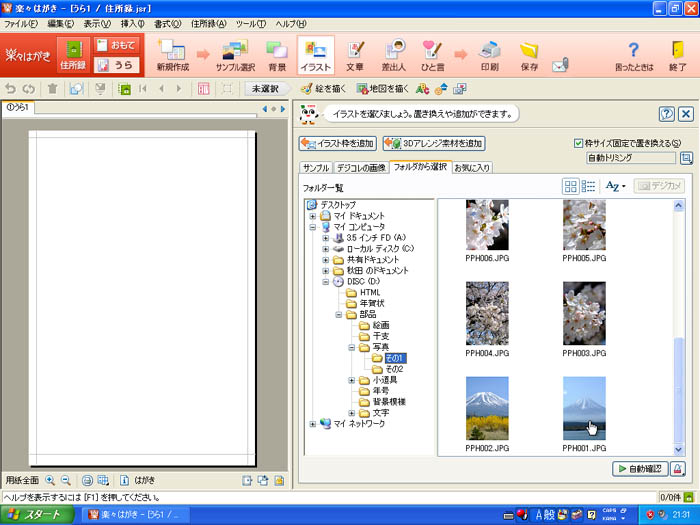The image size is (700, 525).
Task: Open the AZ sort order dropdown
Action: [615, 186]
